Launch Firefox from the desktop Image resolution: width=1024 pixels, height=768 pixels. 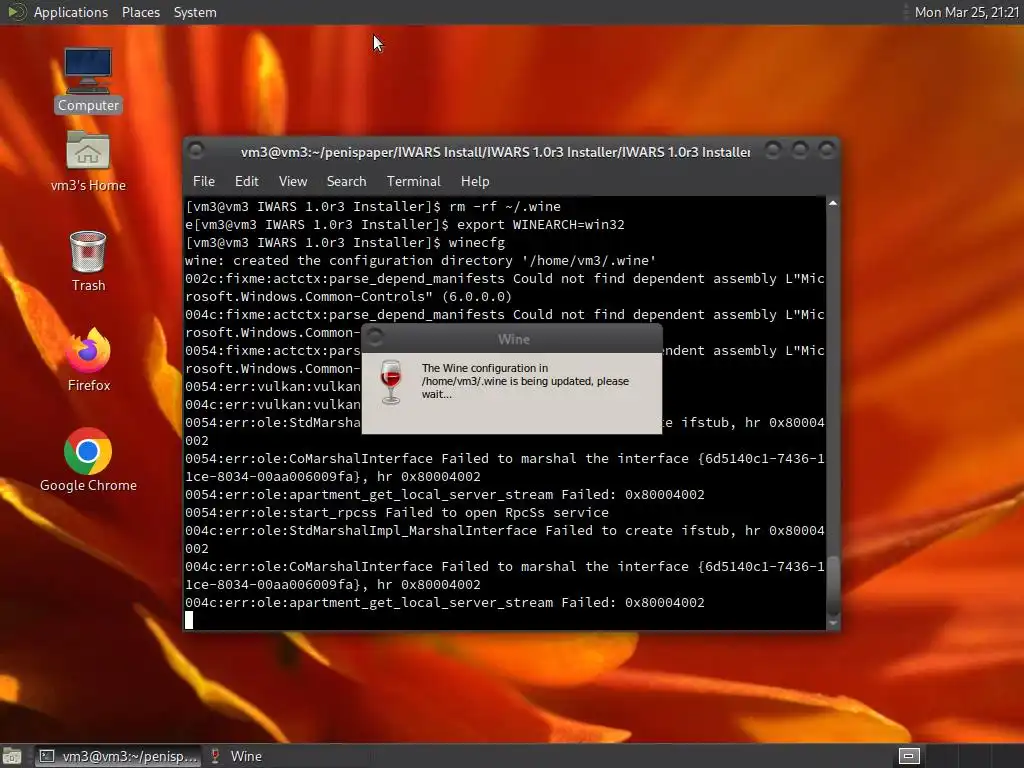pos(88,360)
